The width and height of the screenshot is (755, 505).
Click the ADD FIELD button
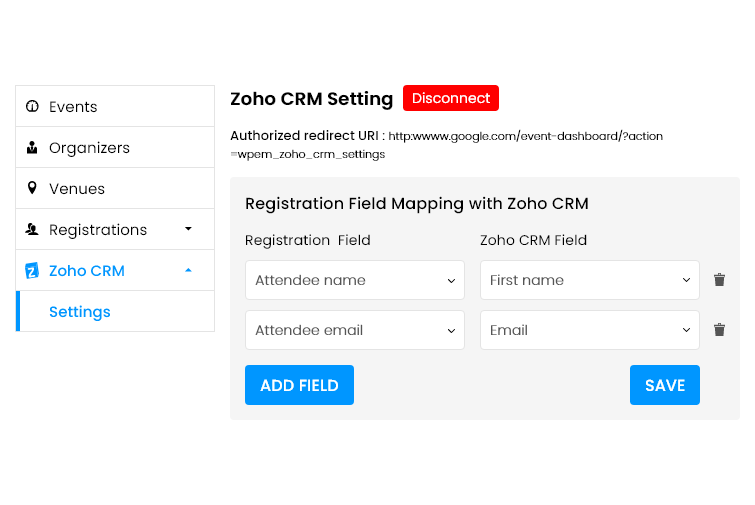coord(299,385)
